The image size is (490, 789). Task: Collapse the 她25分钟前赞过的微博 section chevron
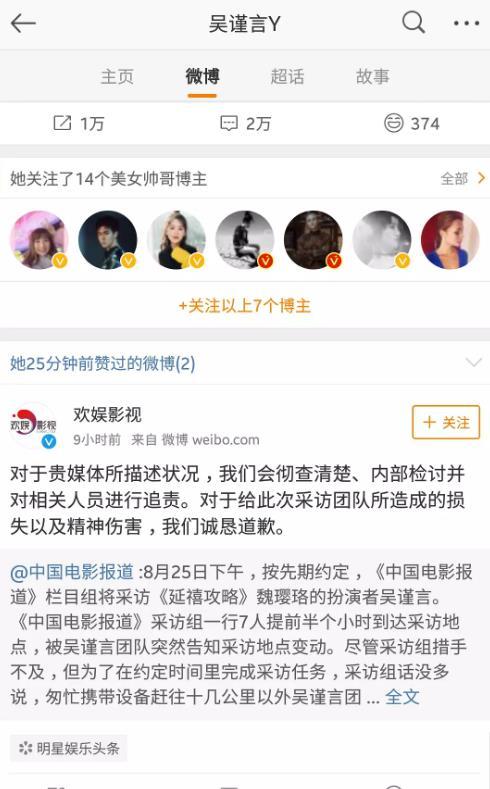pyautogui.click(x=473, y=363)
